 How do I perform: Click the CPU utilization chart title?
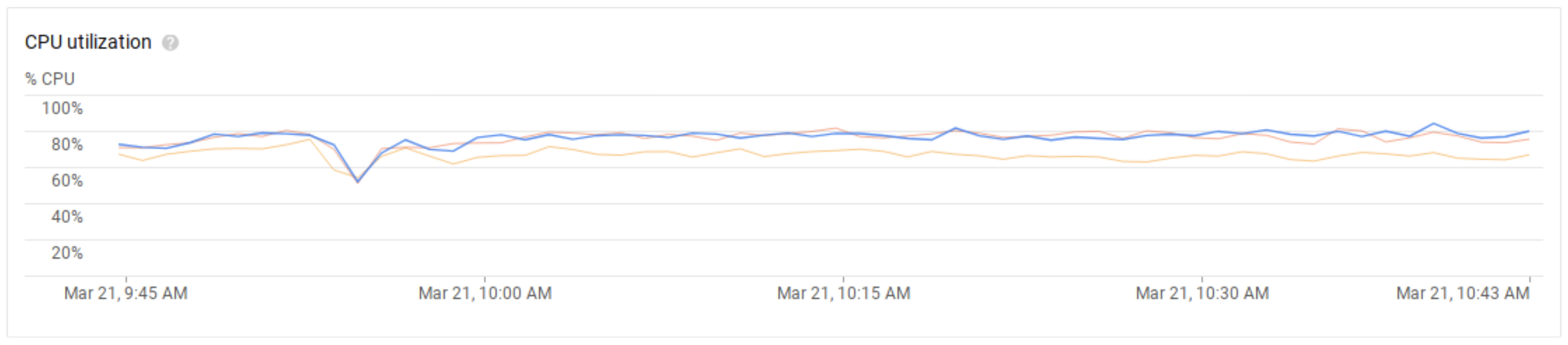[x=88, y=42]
